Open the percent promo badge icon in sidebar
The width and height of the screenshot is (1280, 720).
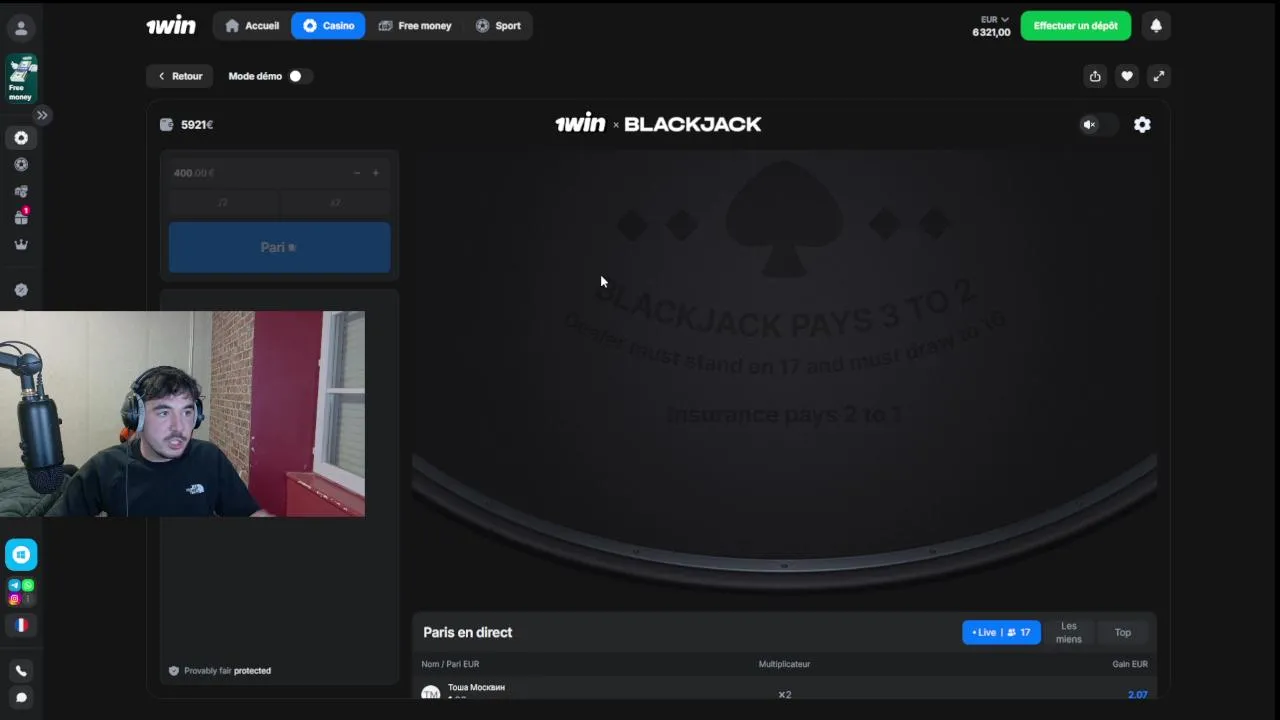[x=21, y=290]
